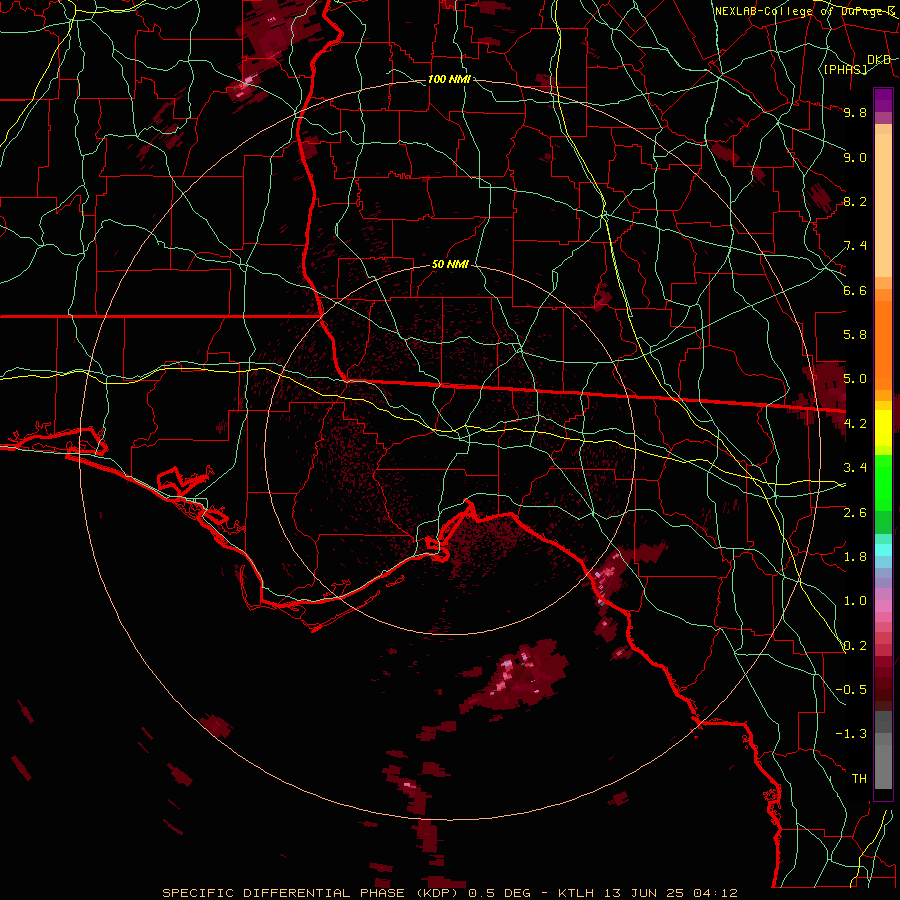
Task: Pick the cyan band on the color scale
Action: (x=883, y=549)
